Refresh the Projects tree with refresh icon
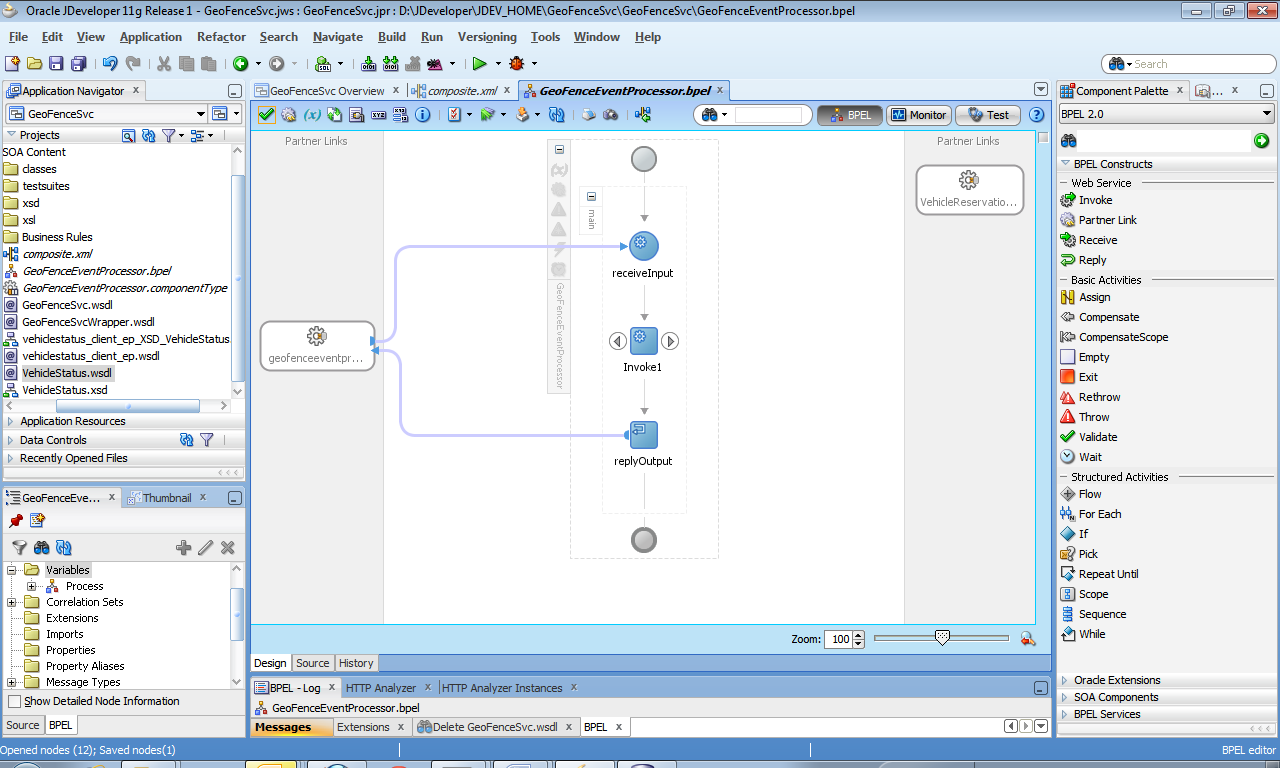The width and height of the screenshot is (1280, 768). (148, 135)
